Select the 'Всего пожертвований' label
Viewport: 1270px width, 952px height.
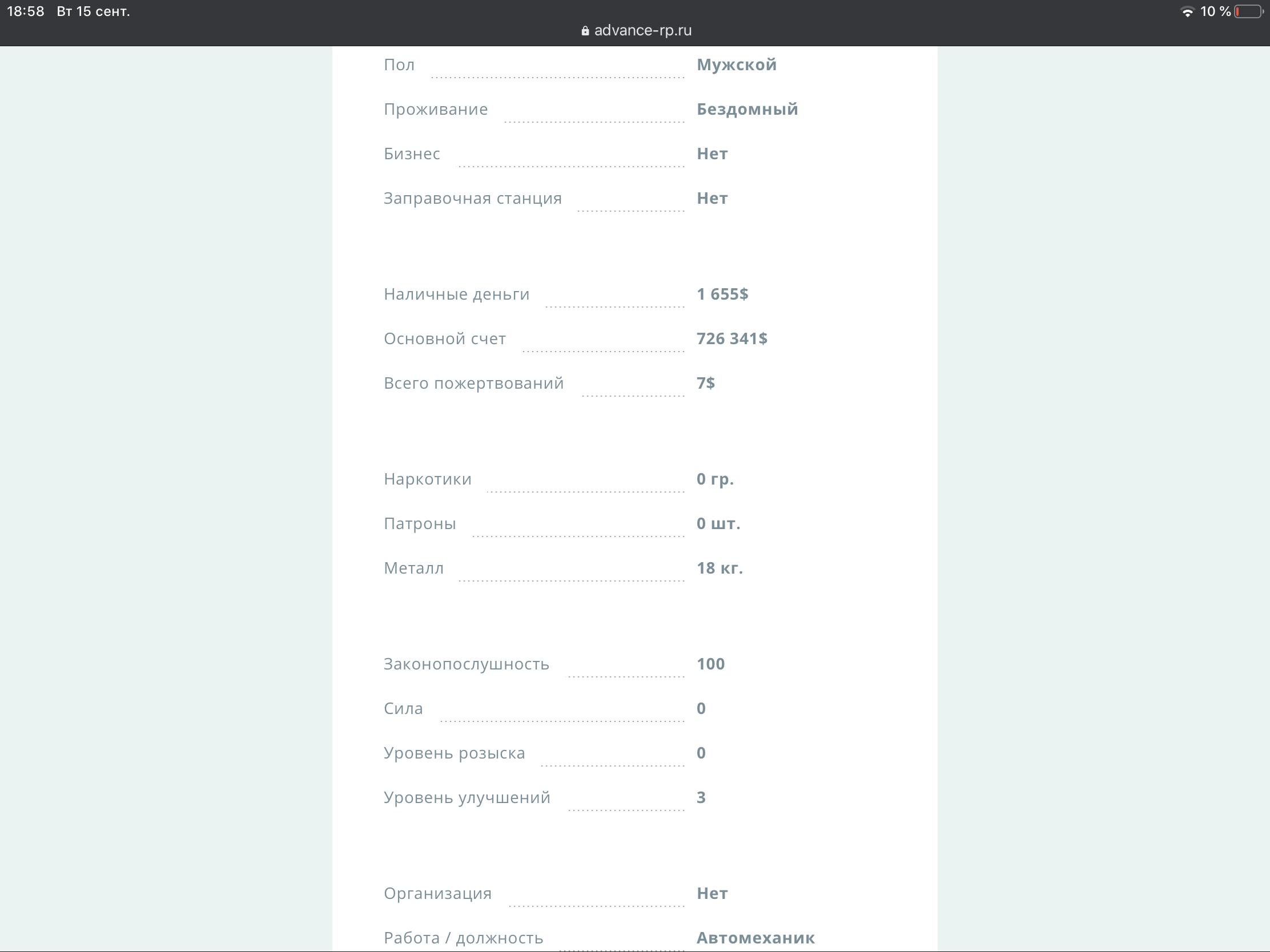click(x=474, y=384)
